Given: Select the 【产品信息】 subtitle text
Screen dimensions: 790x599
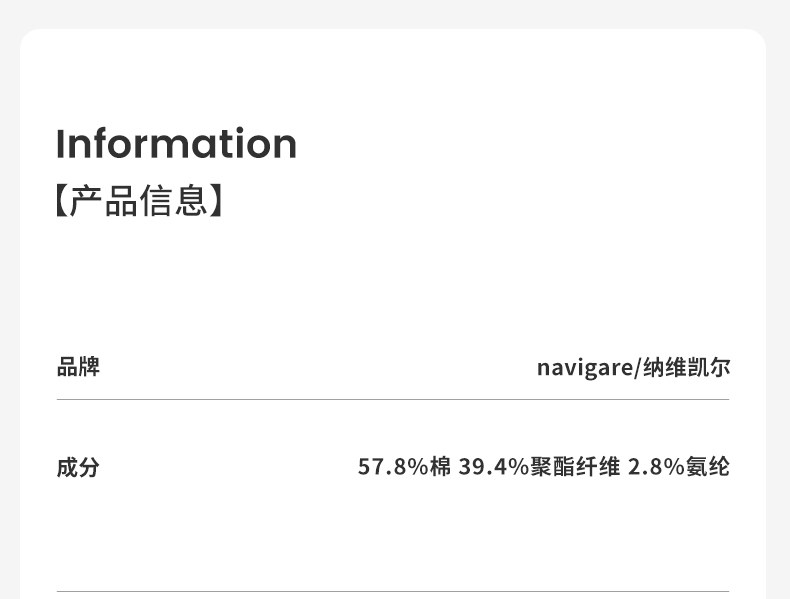Looking at the screenshot, I should (139, 201).
